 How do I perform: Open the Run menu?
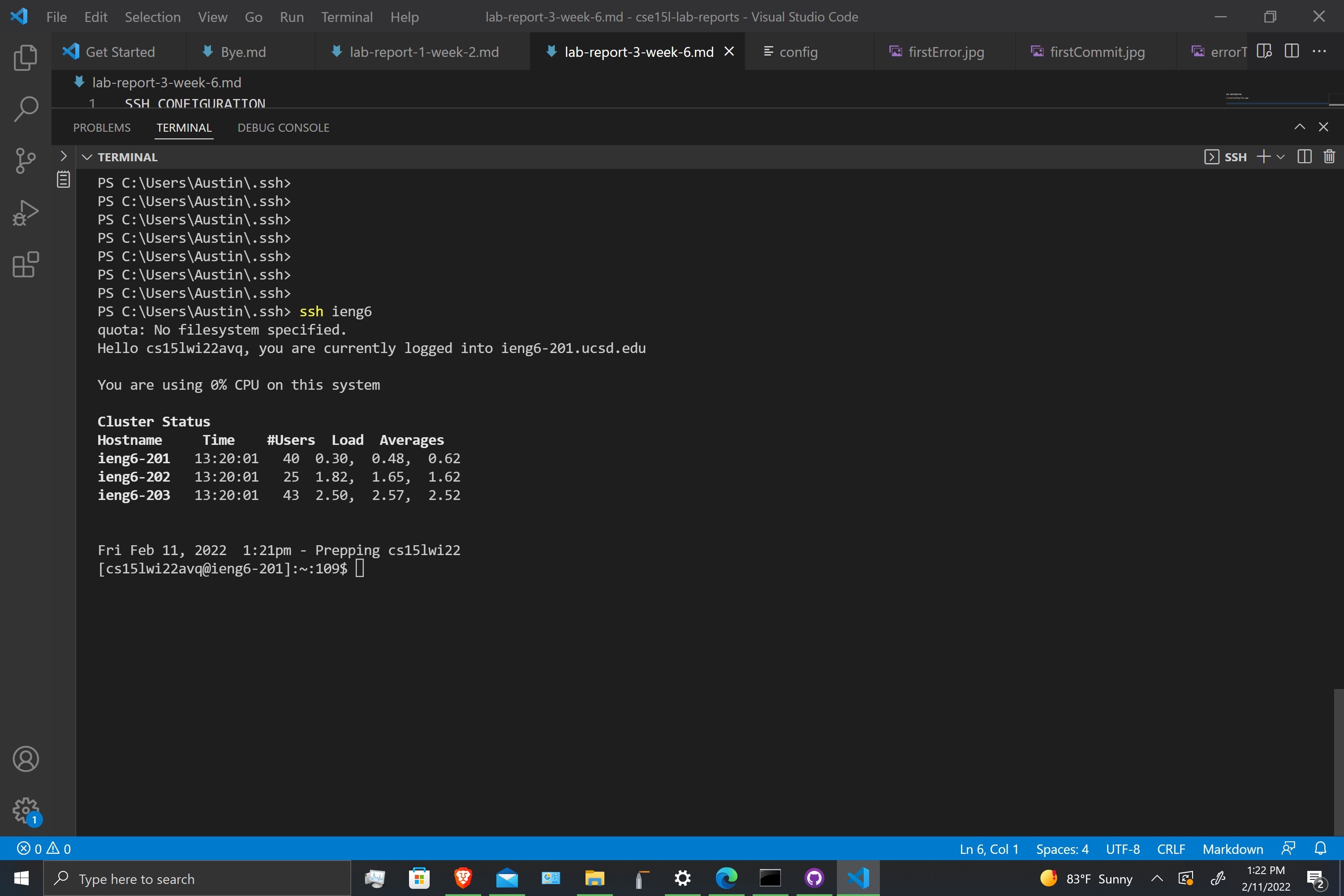(x=292, y=17)
